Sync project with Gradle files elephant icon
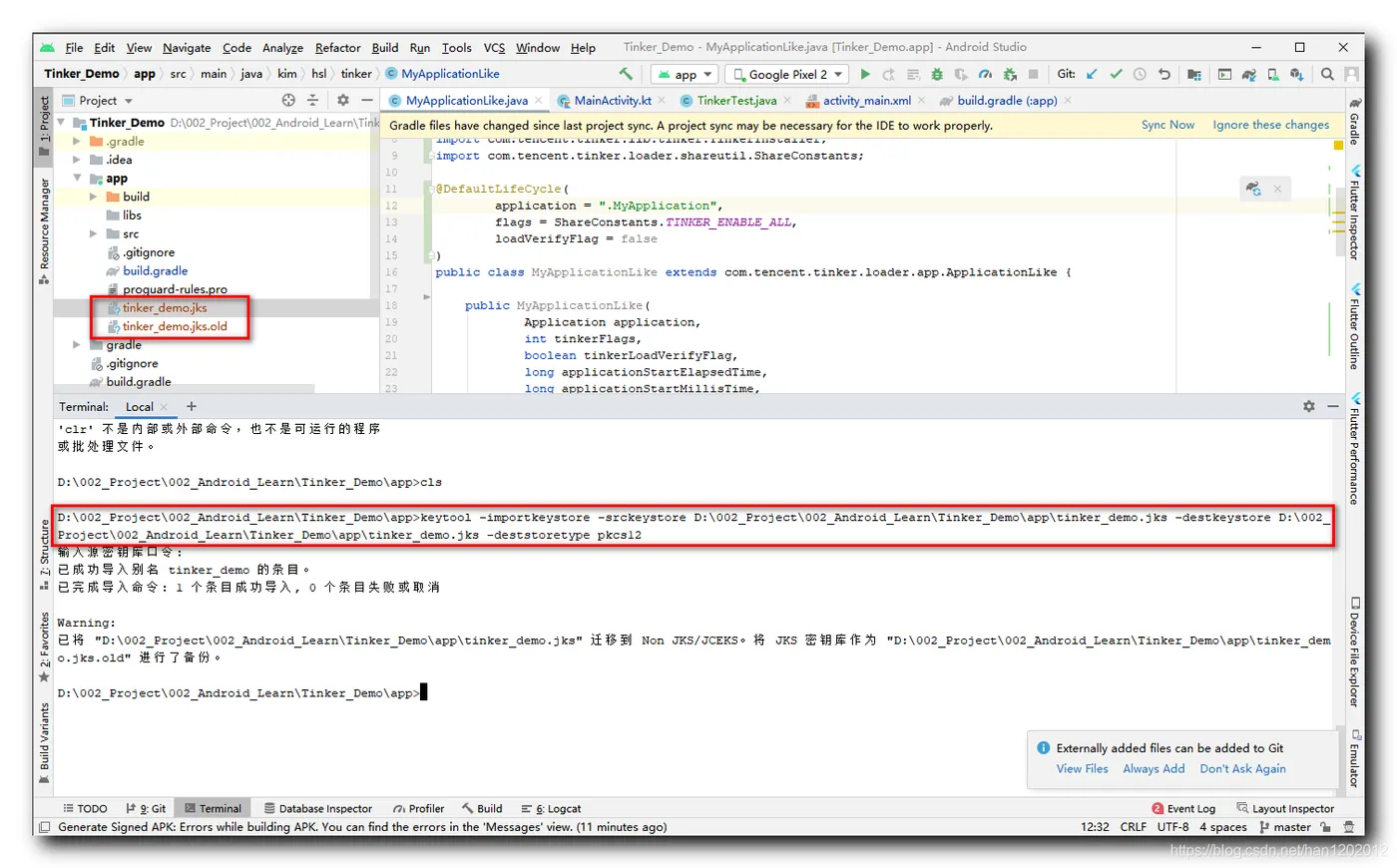Viewport: 1397px width, 868px height. point(1248,74)
